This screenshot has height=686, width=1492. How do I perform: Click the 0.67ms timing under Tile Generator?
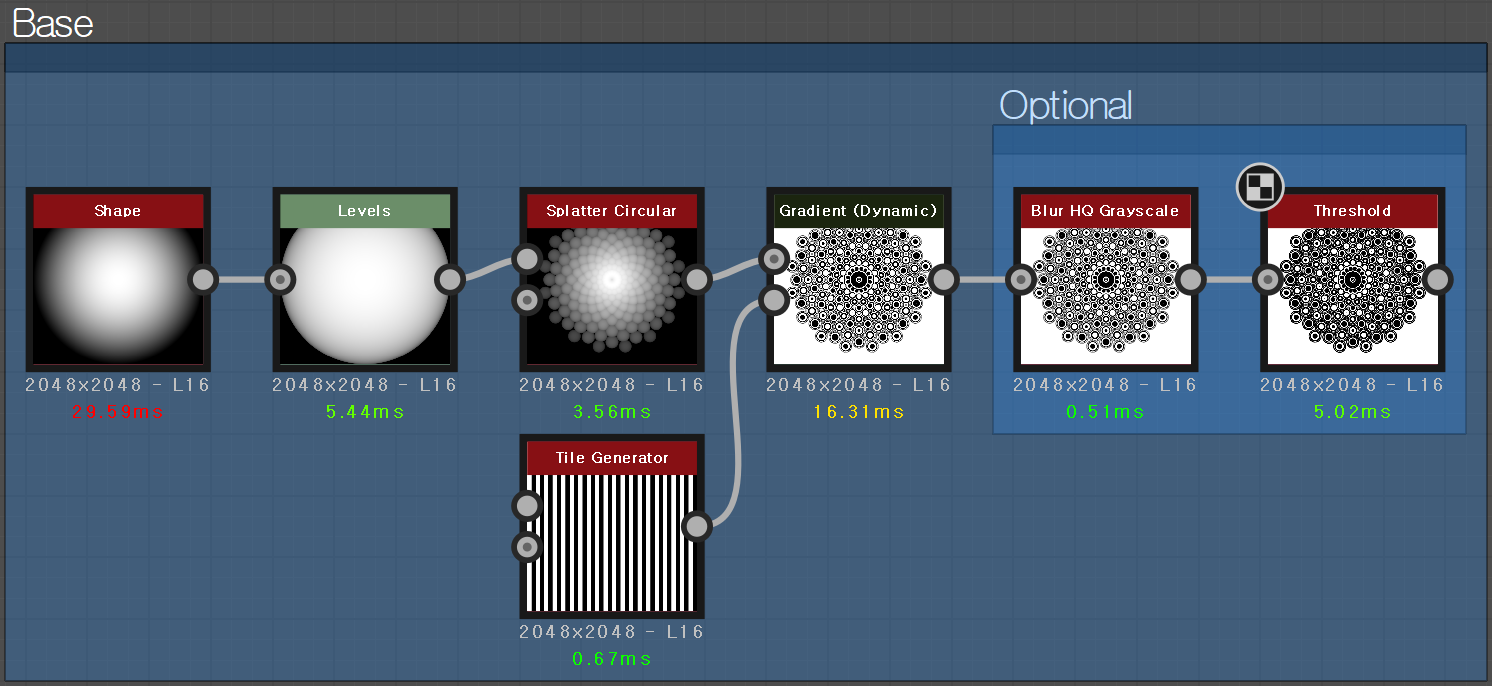[x=612, y=658]
